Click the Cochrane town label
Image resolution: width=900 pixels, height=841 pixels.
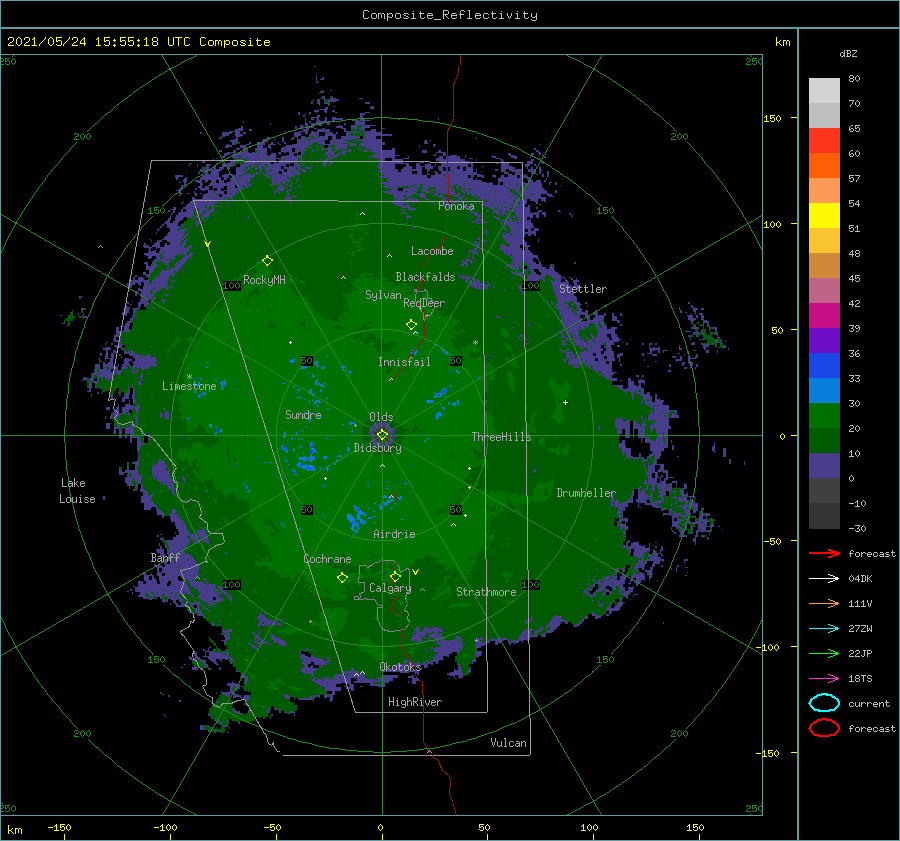[327, 559]
